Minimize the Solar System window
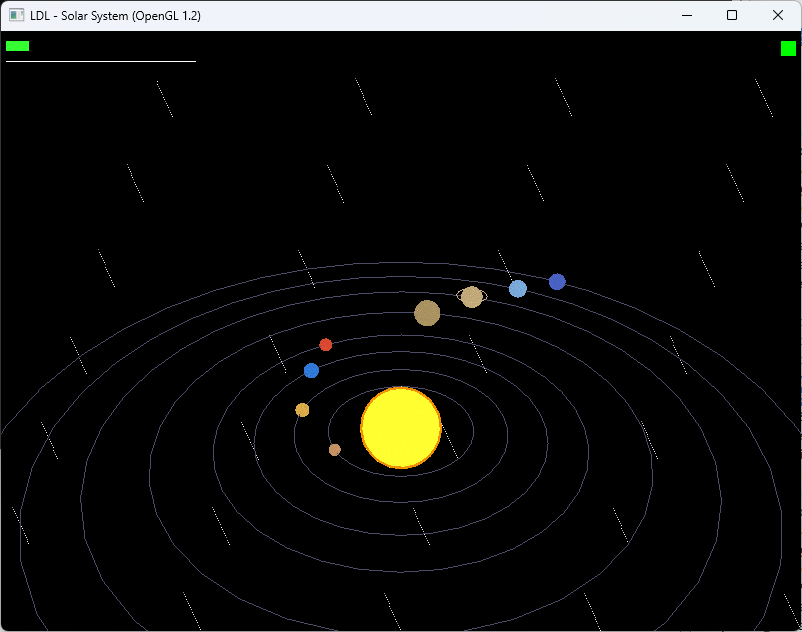Screen dimensions: 802x632 [x=687, y=15]
